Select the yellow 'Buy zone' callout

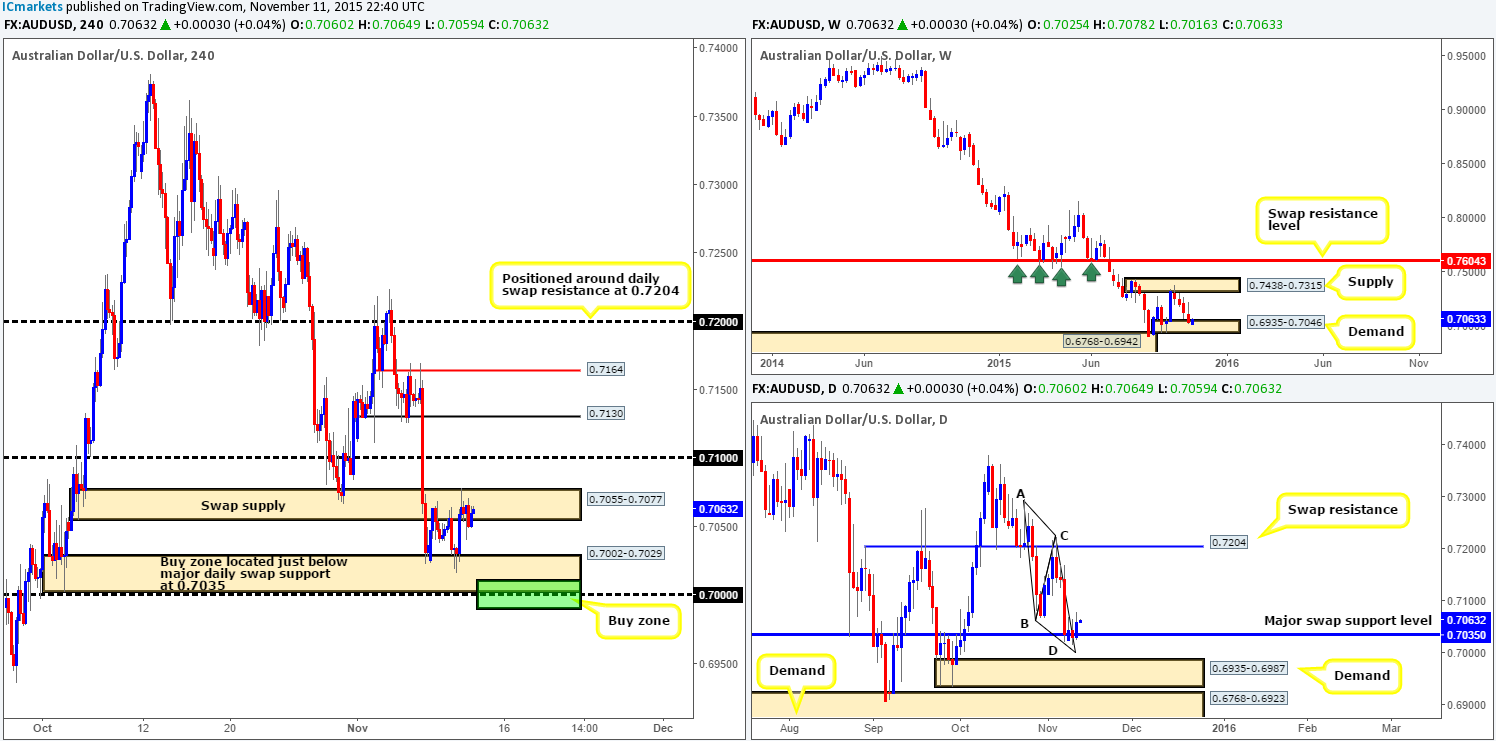[x=639, y=621]
